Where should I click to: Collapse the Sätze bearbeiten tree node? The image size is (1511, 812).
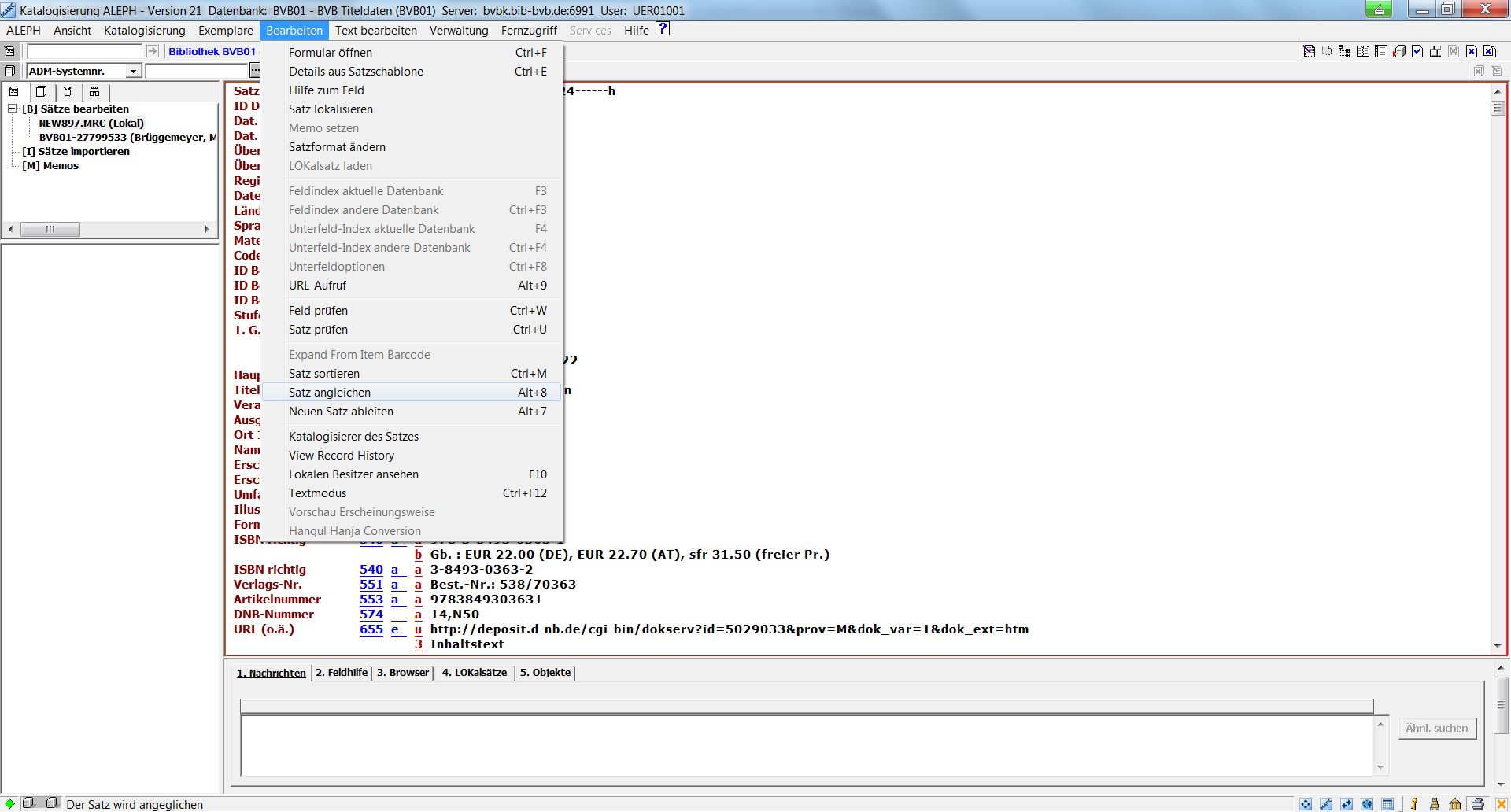13,109
